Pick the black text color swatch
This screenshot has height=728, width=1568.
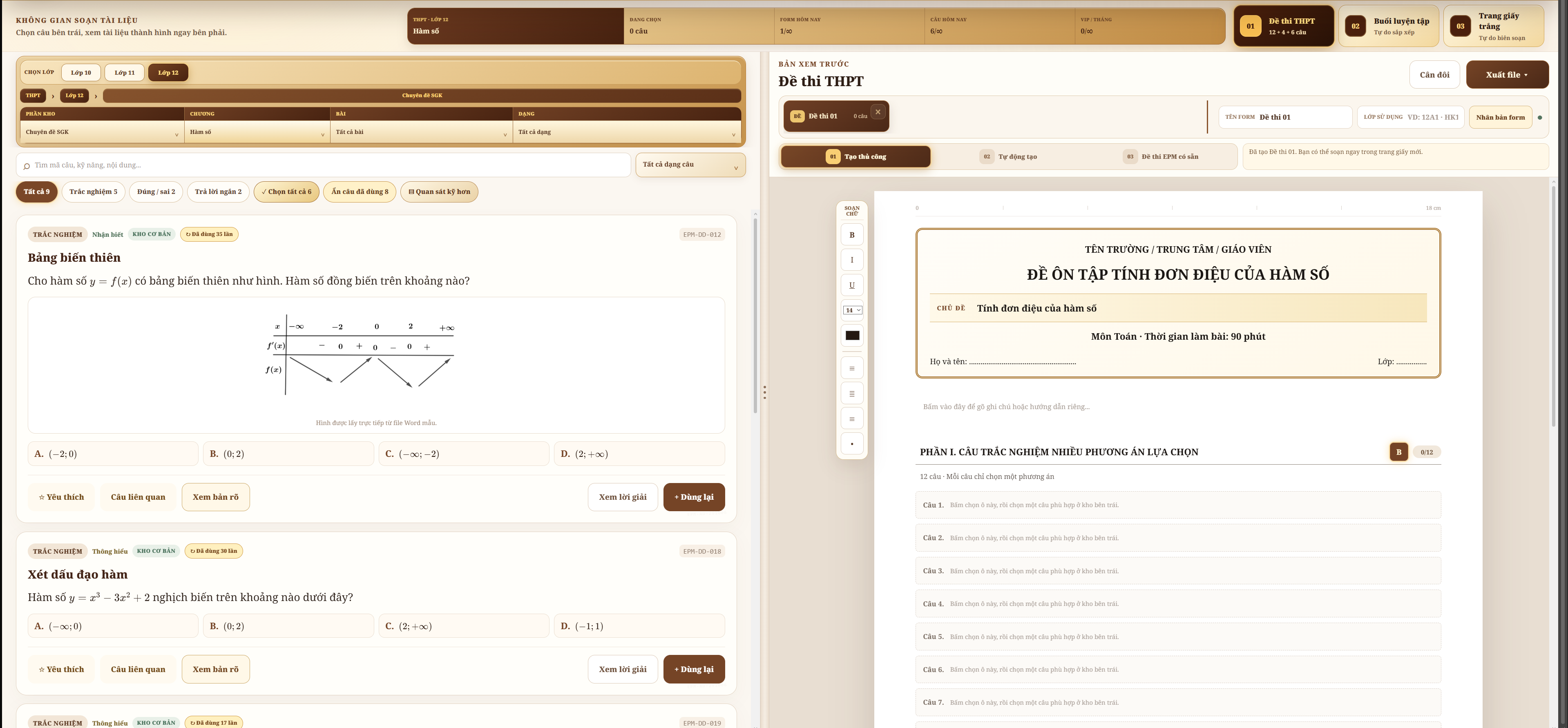[852, 335]
